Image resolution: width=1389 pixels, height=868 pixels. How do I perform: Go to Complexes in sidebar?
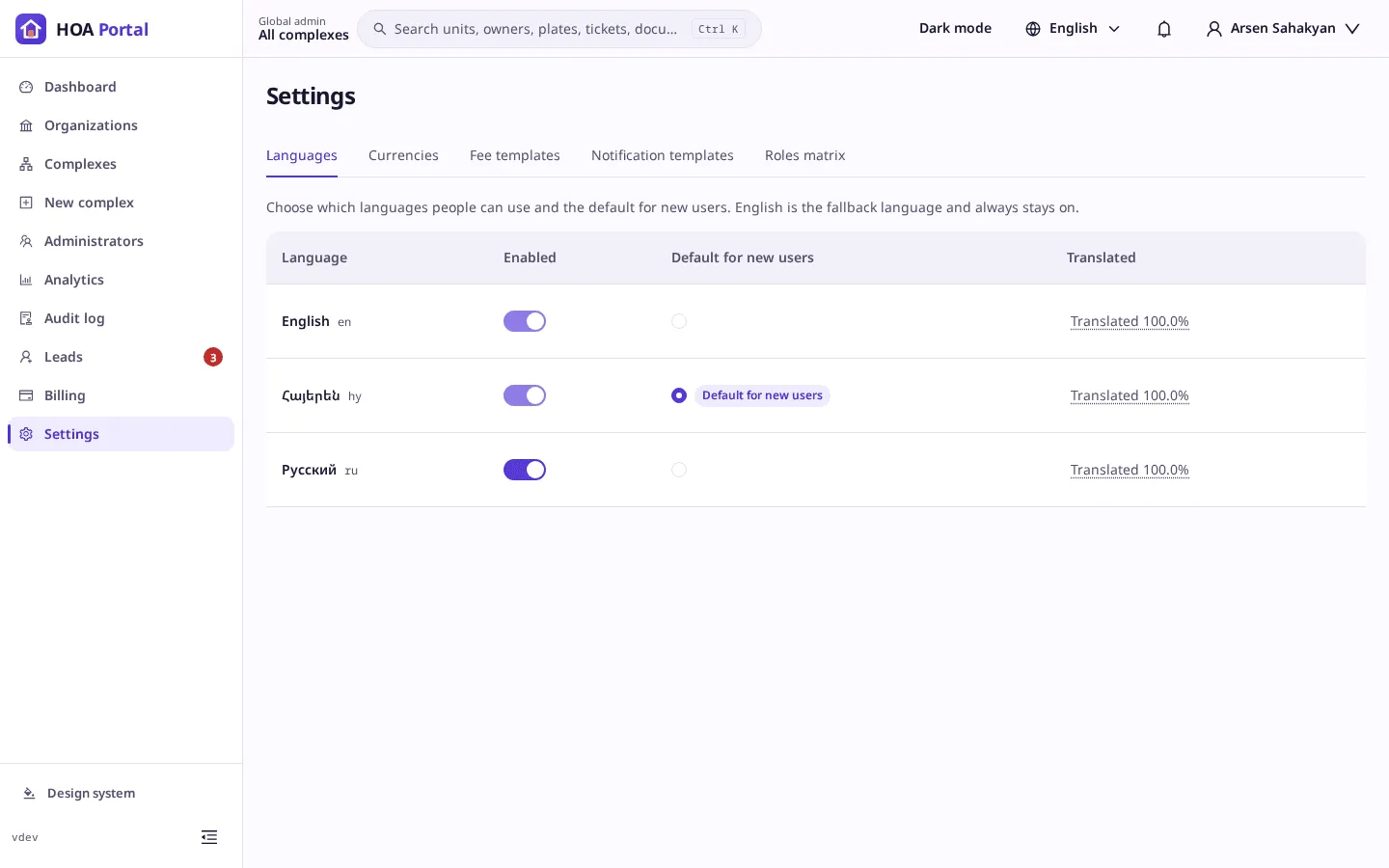pos(121,164)
